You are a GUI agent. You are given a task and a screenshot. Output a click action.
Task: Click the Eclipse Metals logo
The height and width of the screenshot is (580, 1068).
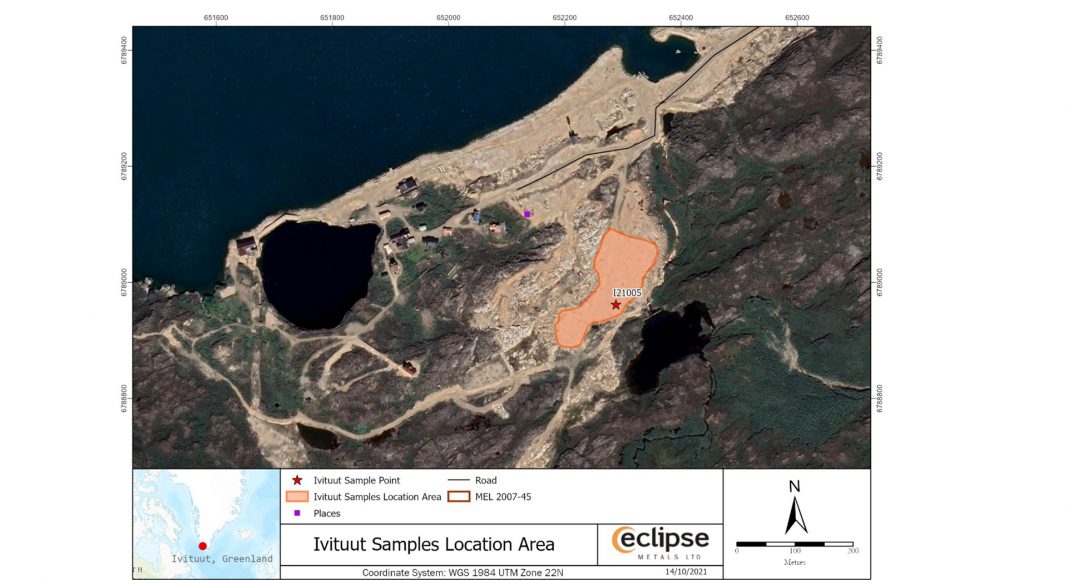pos(659,544)
